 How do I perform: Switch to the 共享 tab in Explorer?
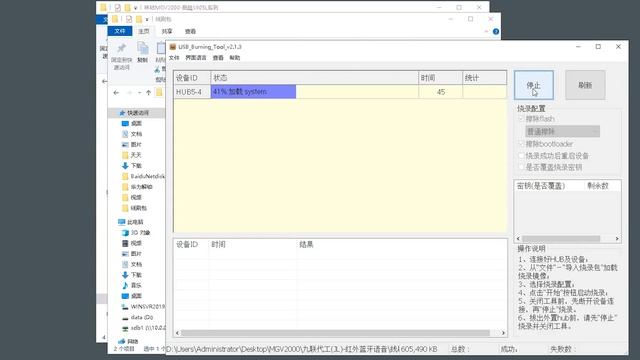167,31
